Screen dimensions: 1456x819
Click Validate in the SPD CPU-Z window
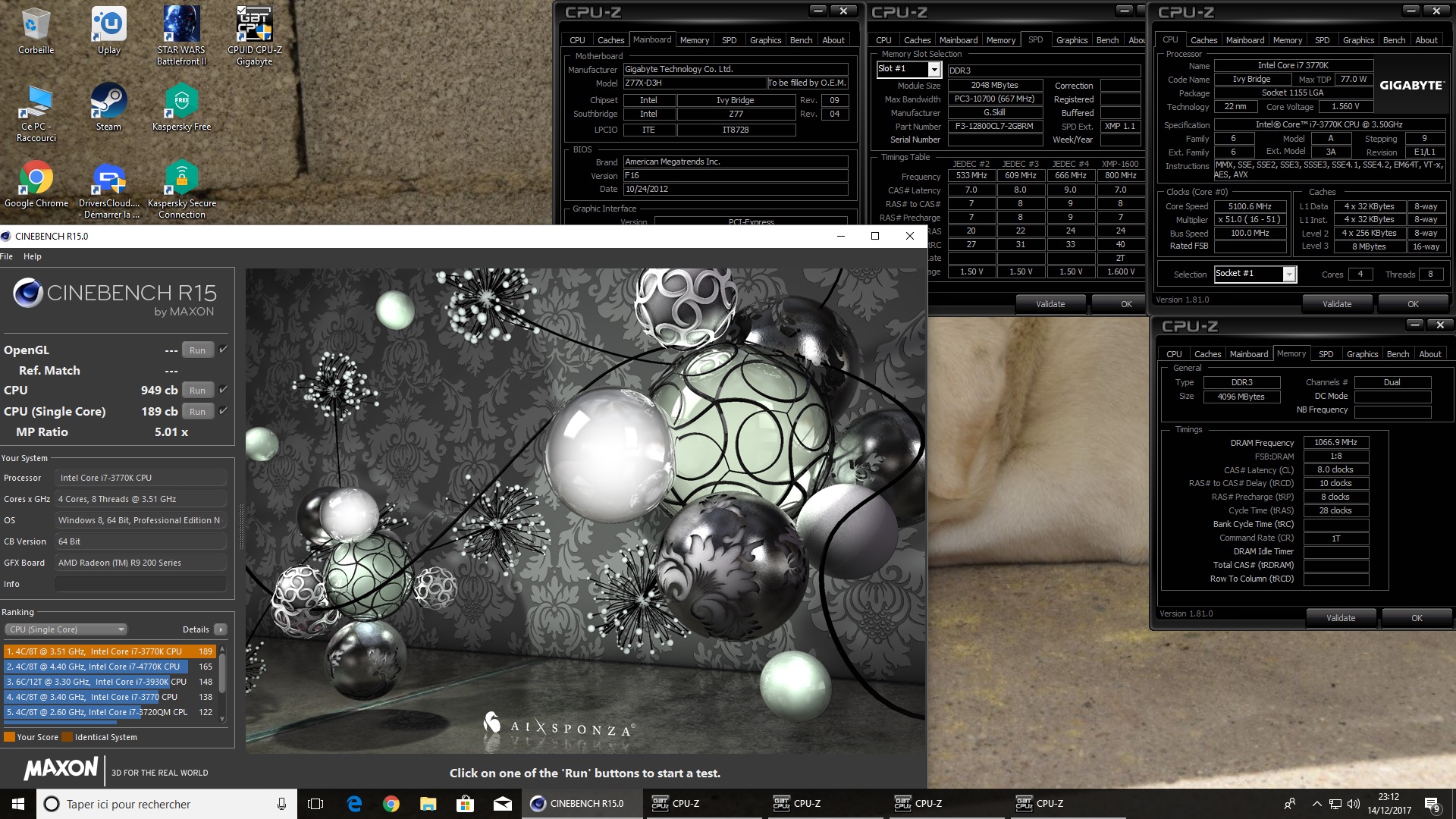coord(1050,304)
